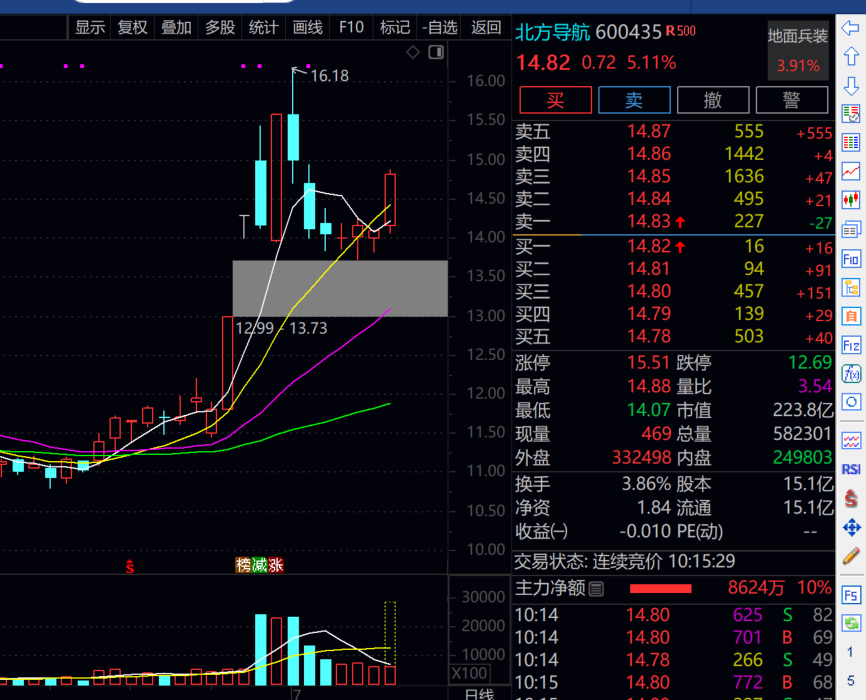Image resolution: width=866 pixels, height=700 pixels.
Task: Click the up-arrow previous stock icon
Action: point(851,56)
